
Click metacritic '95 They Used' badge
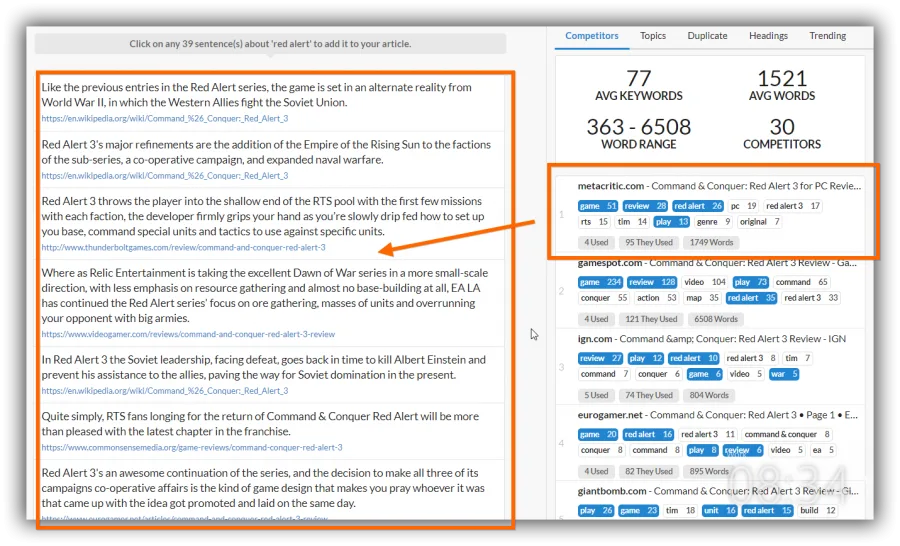649,242
